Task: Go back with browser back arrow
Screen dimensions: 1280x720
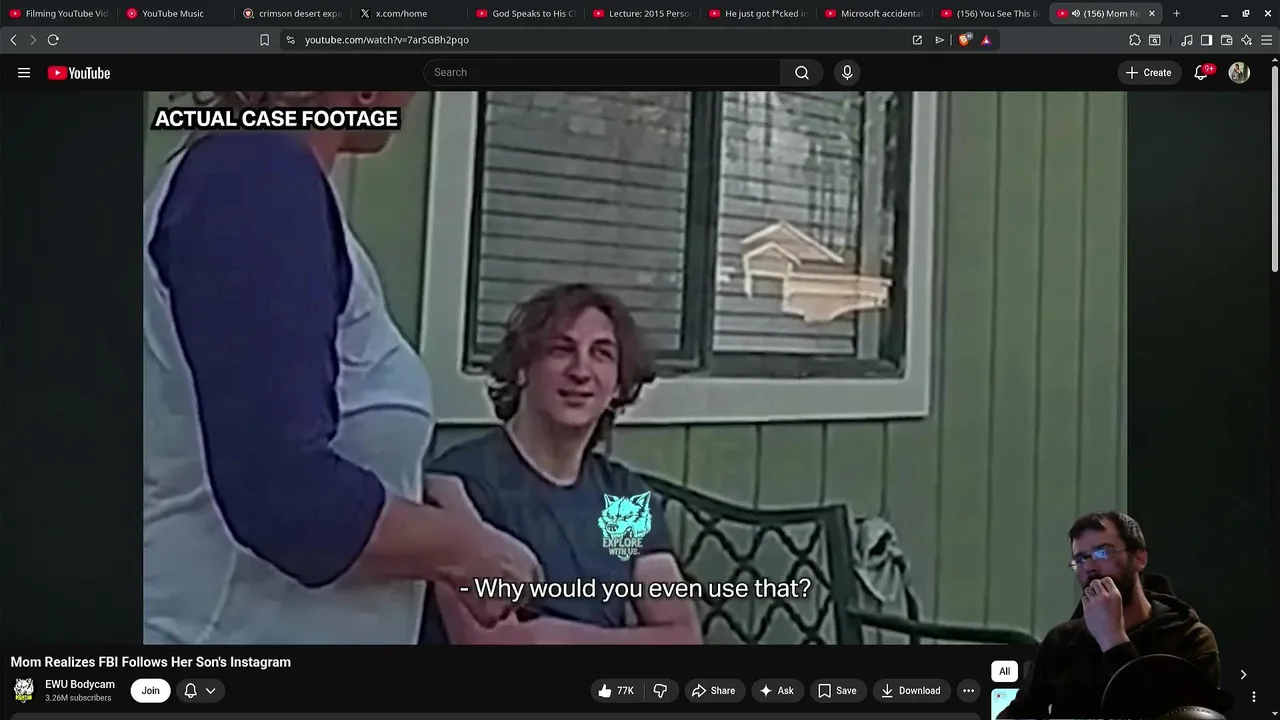Action: 13,40
